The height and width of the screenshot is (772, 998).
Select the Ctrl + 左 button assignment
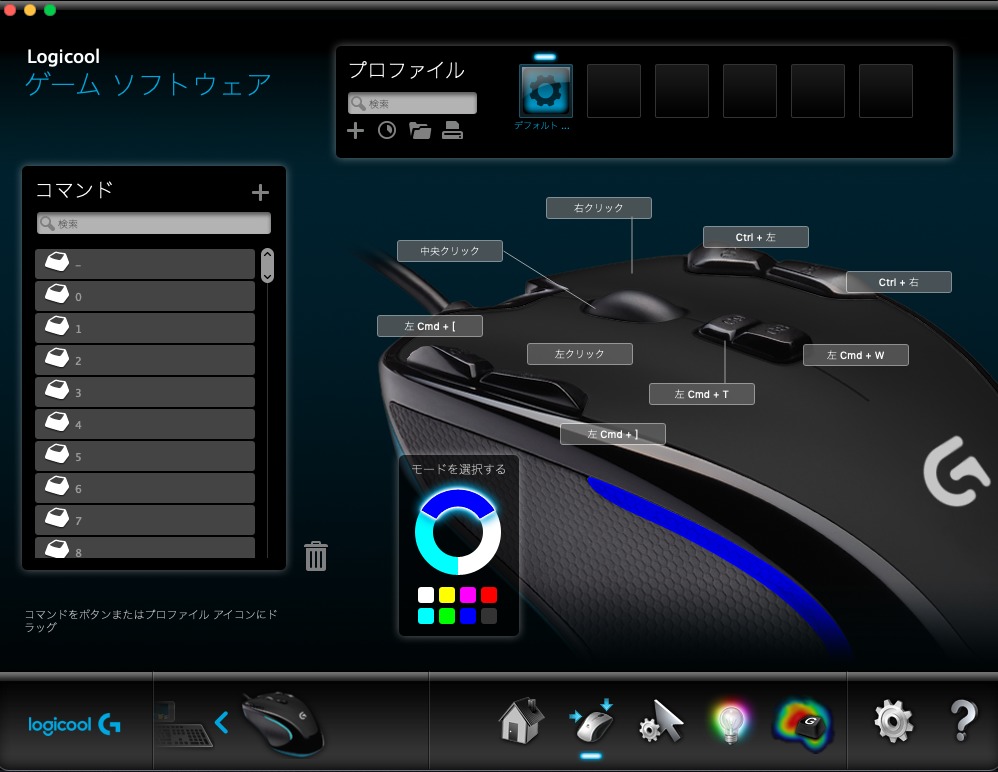[x=756, y=237]
